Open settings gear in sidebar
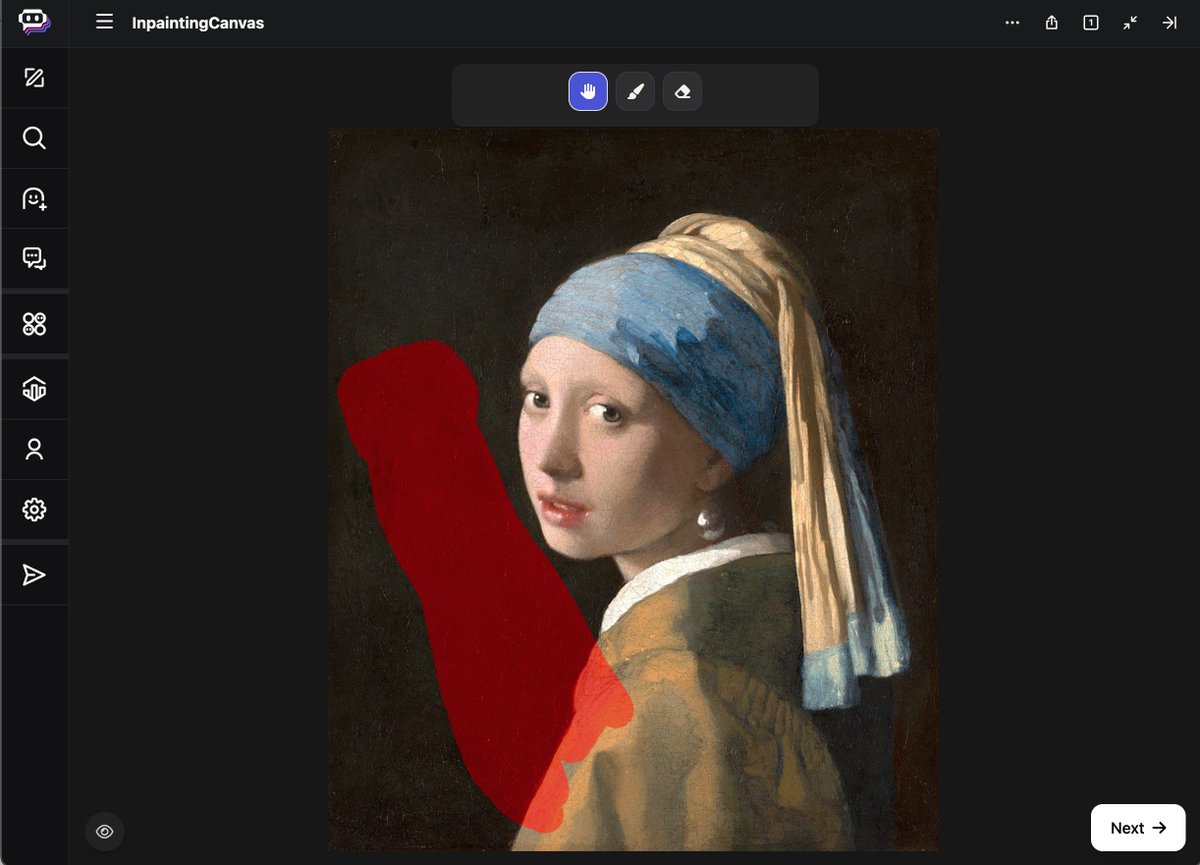The height and width of the screenshot is (865, 1200). point(34,510)
